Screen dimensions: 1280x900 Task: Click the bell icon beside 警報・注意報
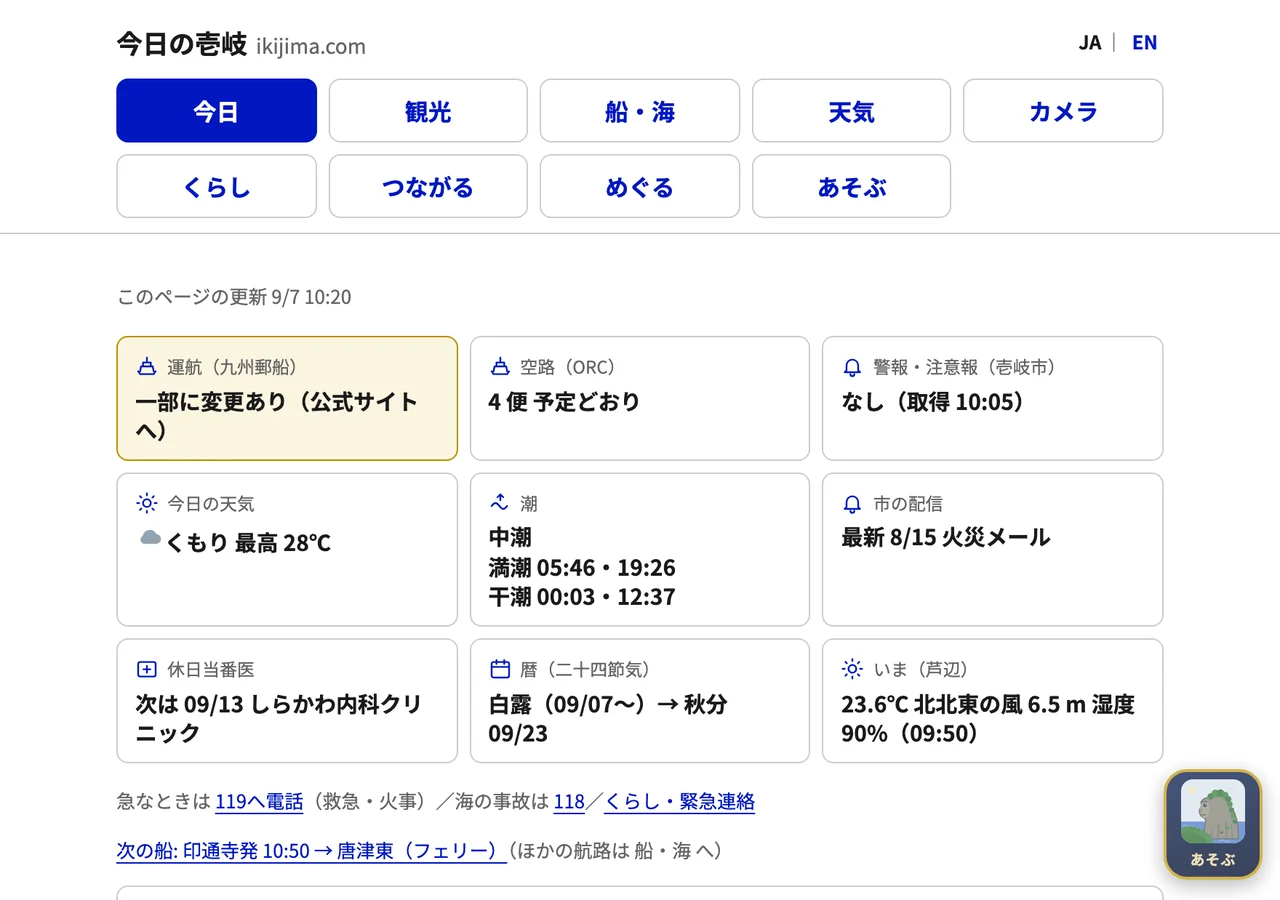coord(852,367)
